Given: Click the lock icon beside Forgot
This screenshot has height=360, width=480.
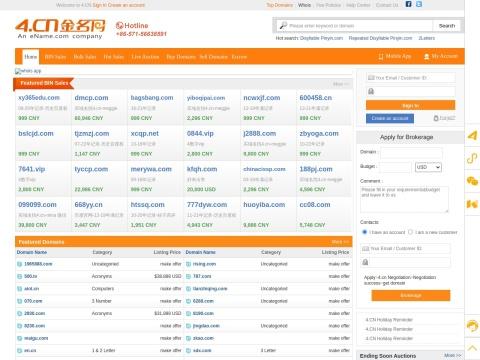Looking at the screenshot, I should pyautogui.click(x=436, y=118).
